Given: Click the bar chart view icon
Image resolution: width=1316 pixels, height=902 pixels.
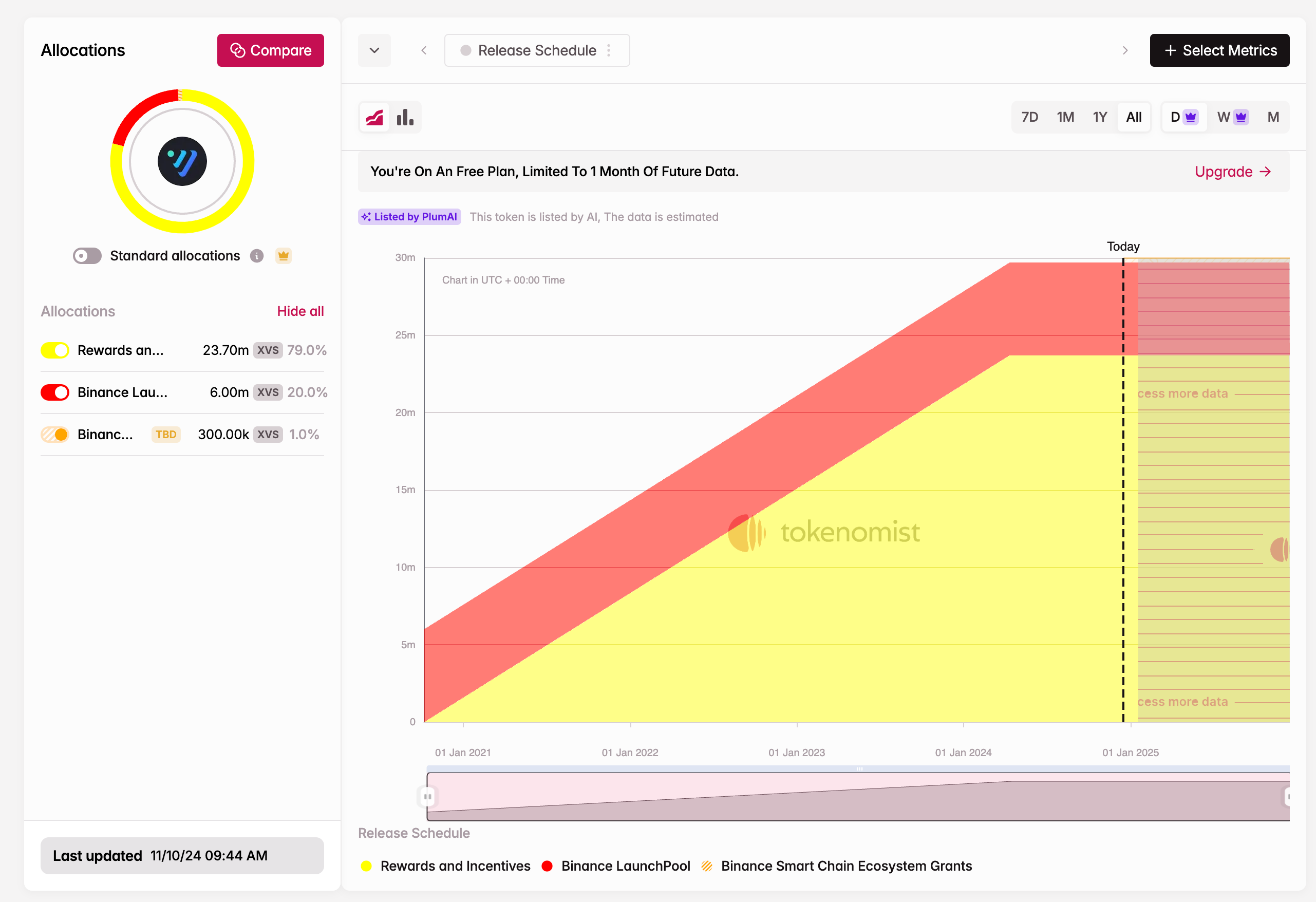Looking at the screenshot, I should (x=405, y=117).
